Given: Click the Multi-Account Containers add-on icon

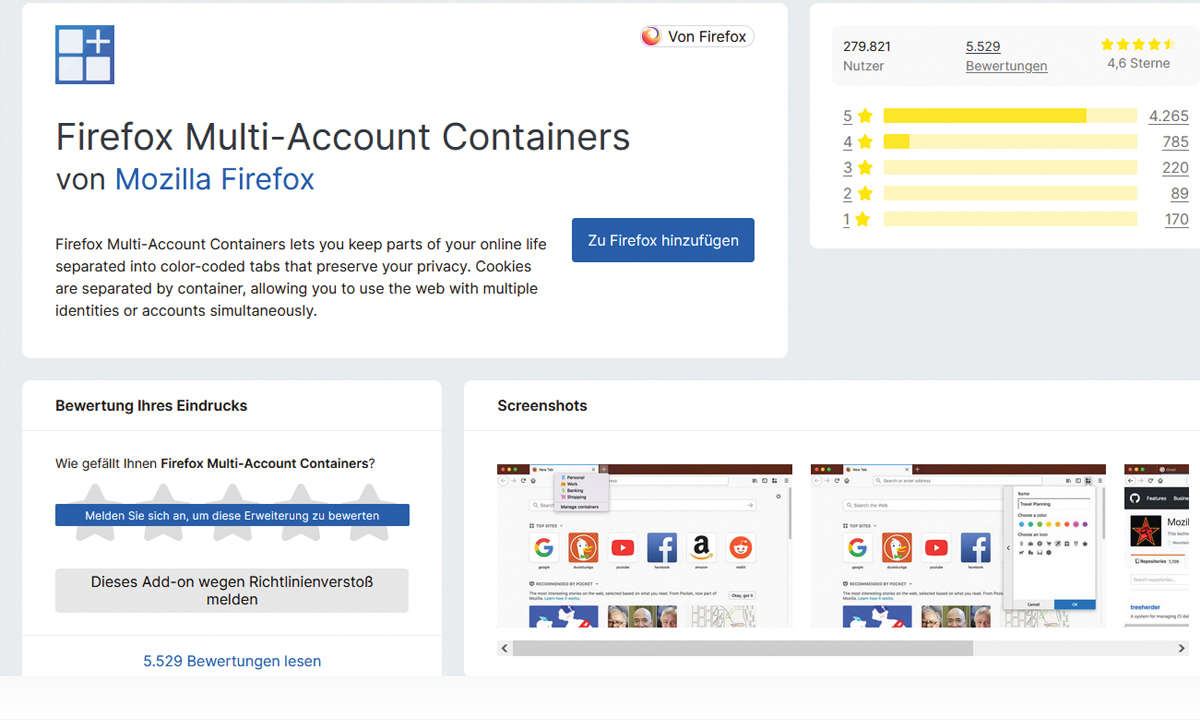Looking at the screenshot, I should point(85,55).
